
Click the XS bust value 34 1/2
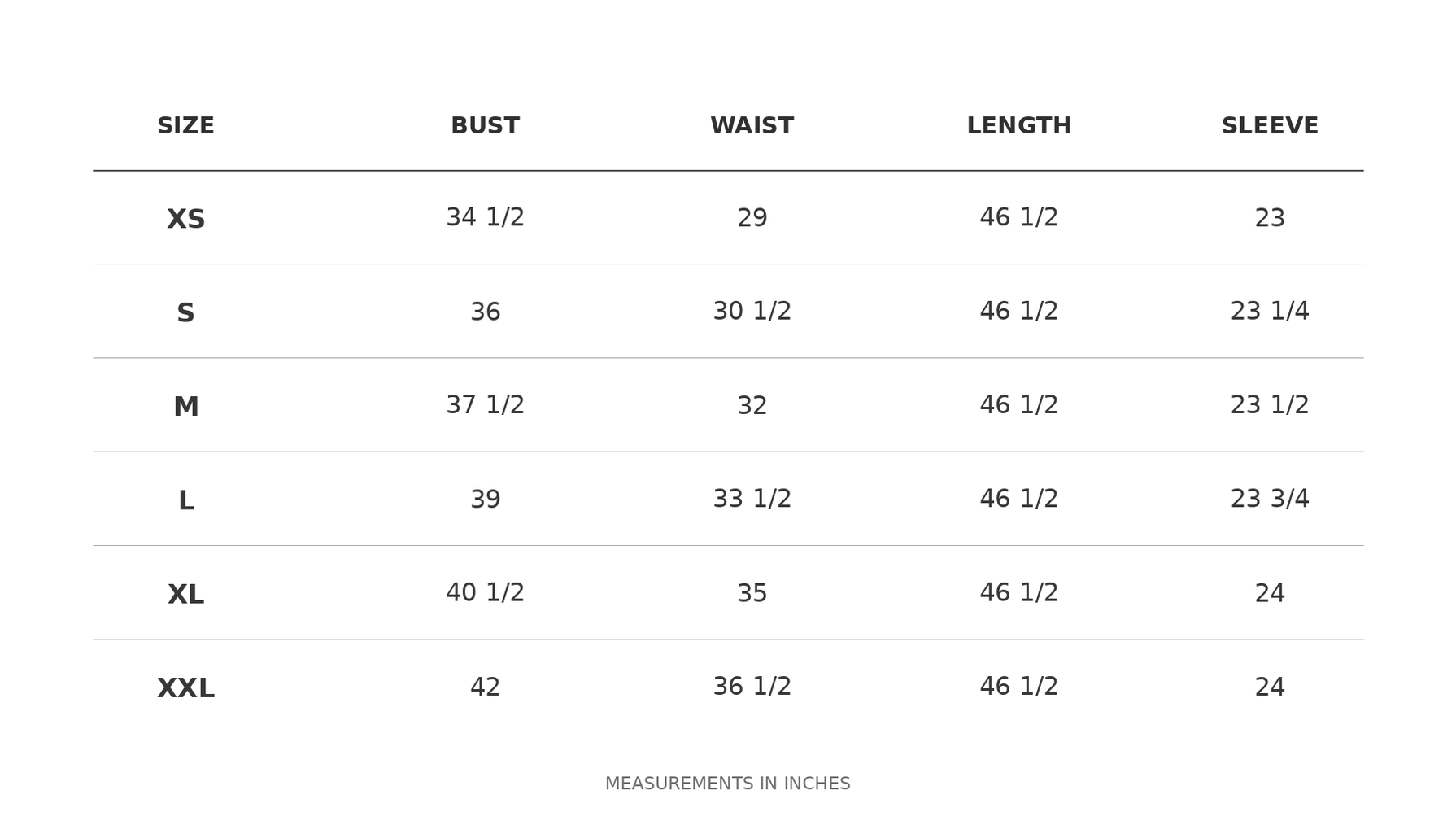(x=485, y=218)
